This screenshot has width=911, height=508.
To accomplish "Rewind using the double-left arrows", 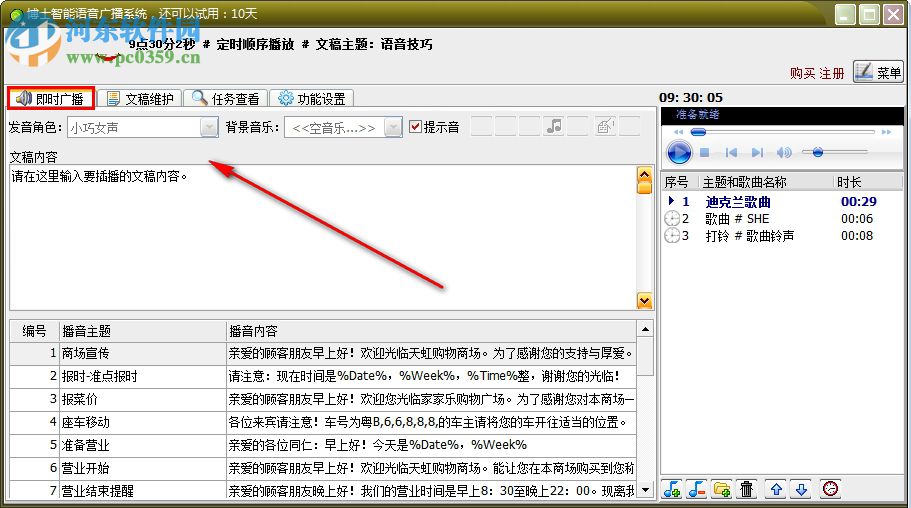I will [678, 132].
